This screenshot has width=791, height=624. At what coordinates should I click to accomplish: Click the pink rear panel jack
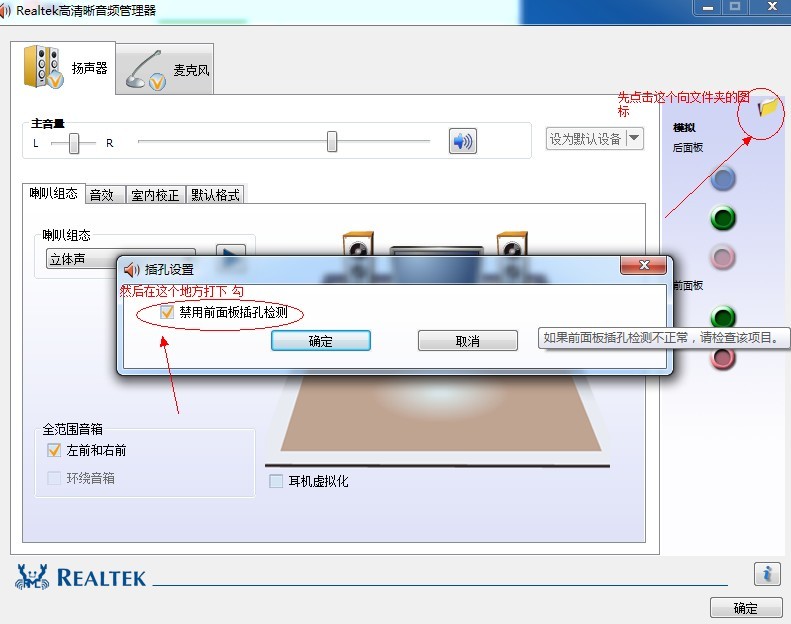tap(723, 257)
